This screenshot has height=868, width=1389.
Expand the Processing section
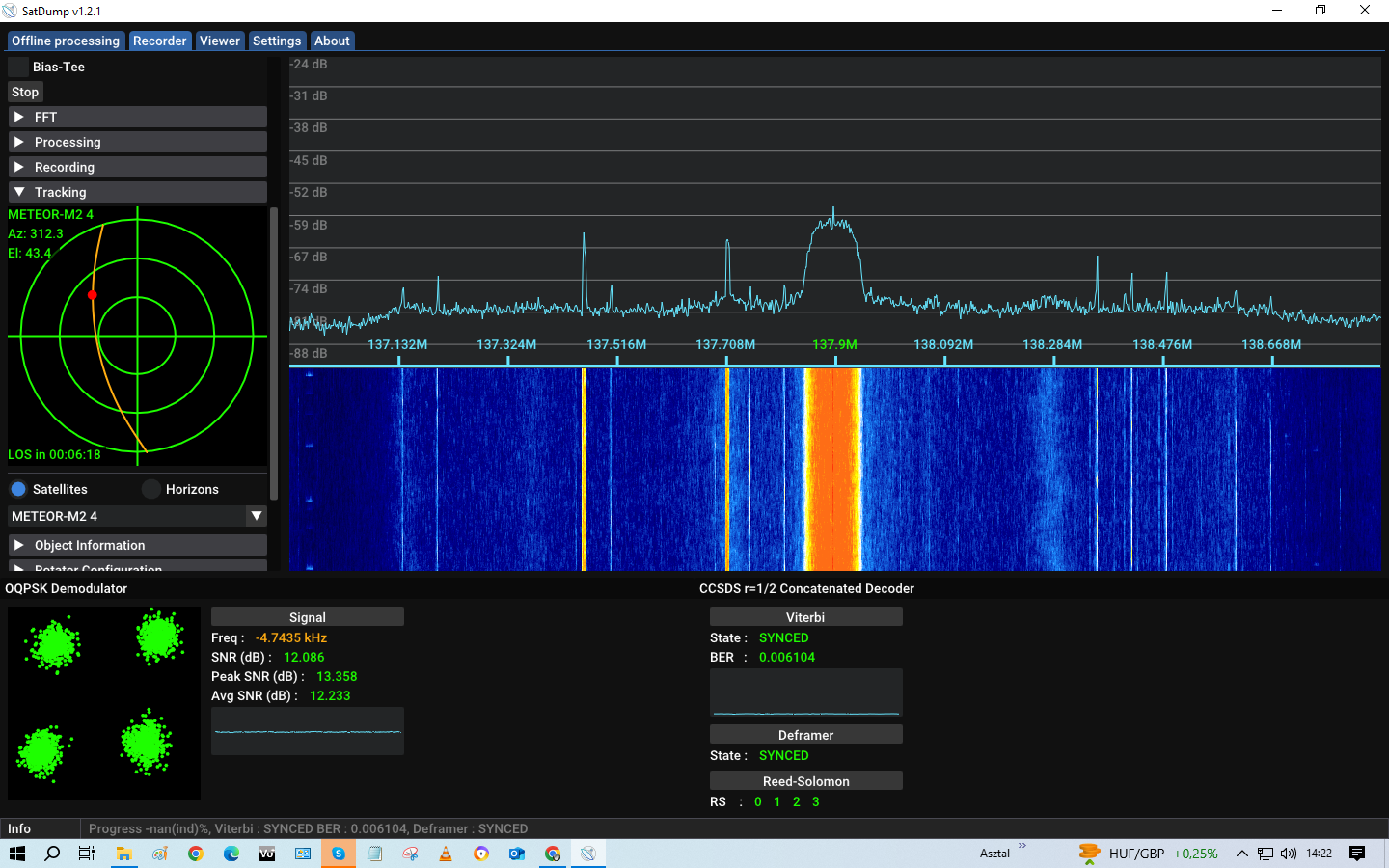point(137,142)
